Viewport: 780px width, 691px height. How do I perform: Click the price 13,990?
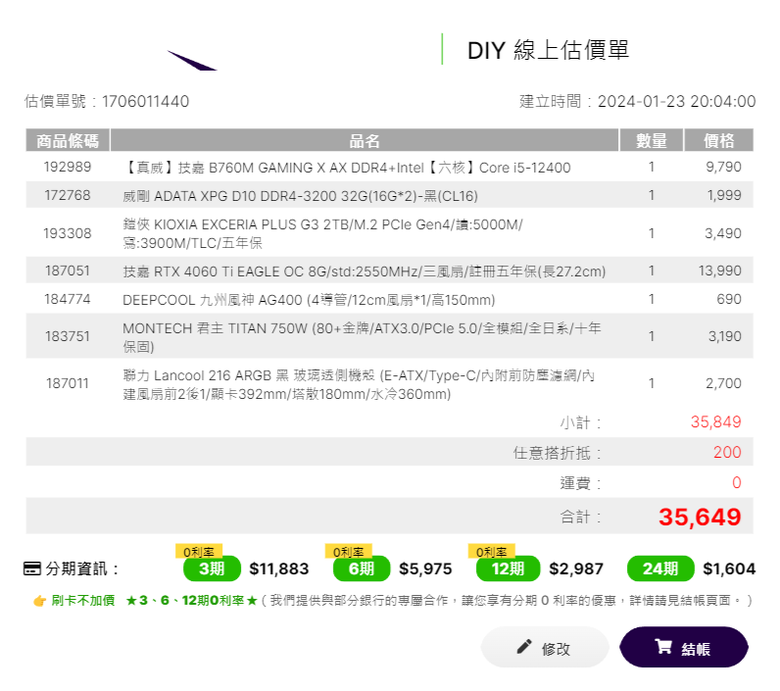720,271
